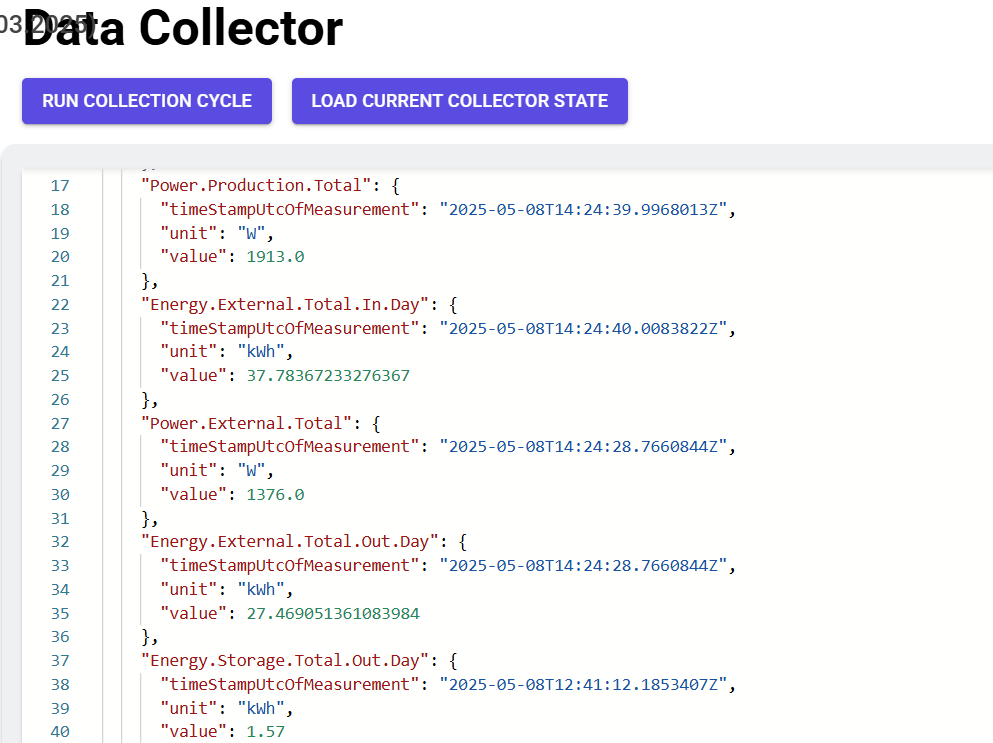Click the Data Collector page heading
993x743 pixels.
[x=182, y=28]
